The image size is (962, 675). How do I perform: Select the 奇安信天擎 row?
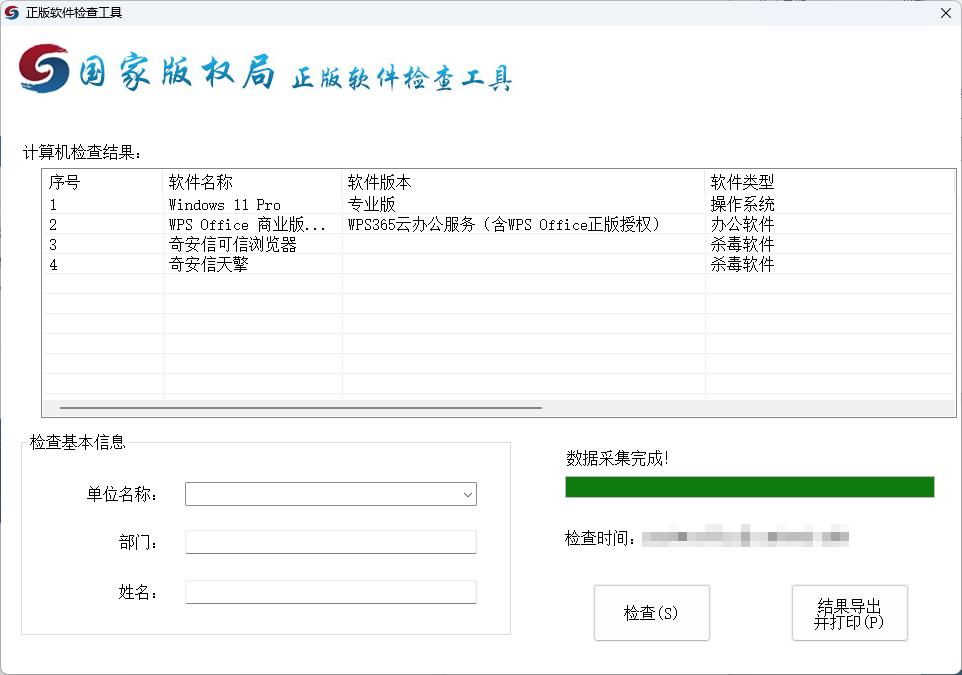[498, 264]
